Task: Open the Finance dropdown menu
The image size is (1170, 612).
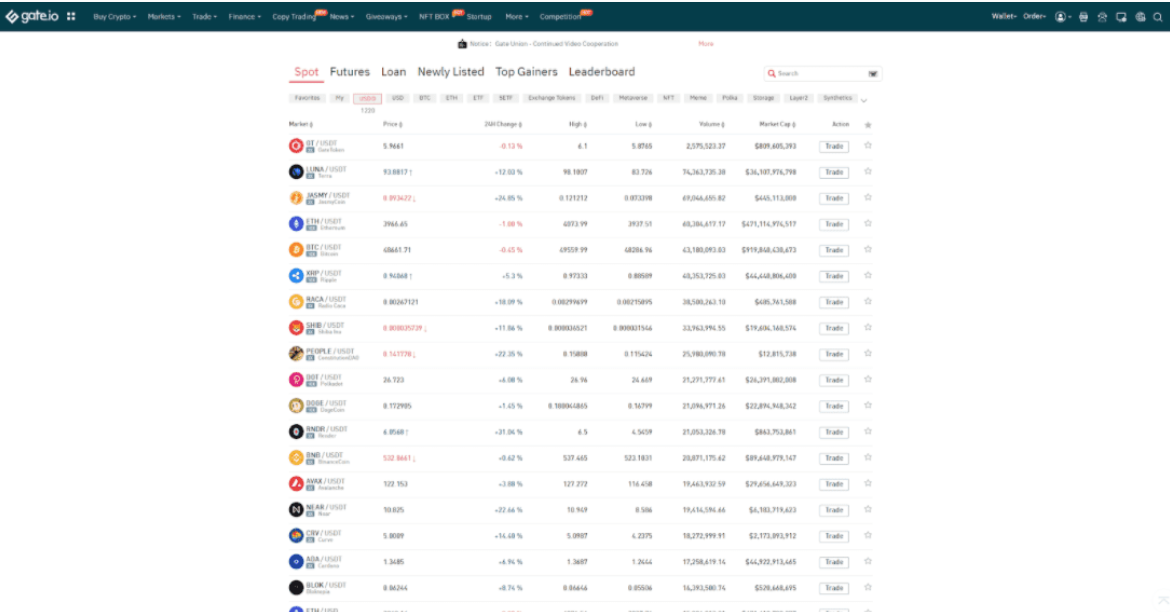Action: (244, 16)
